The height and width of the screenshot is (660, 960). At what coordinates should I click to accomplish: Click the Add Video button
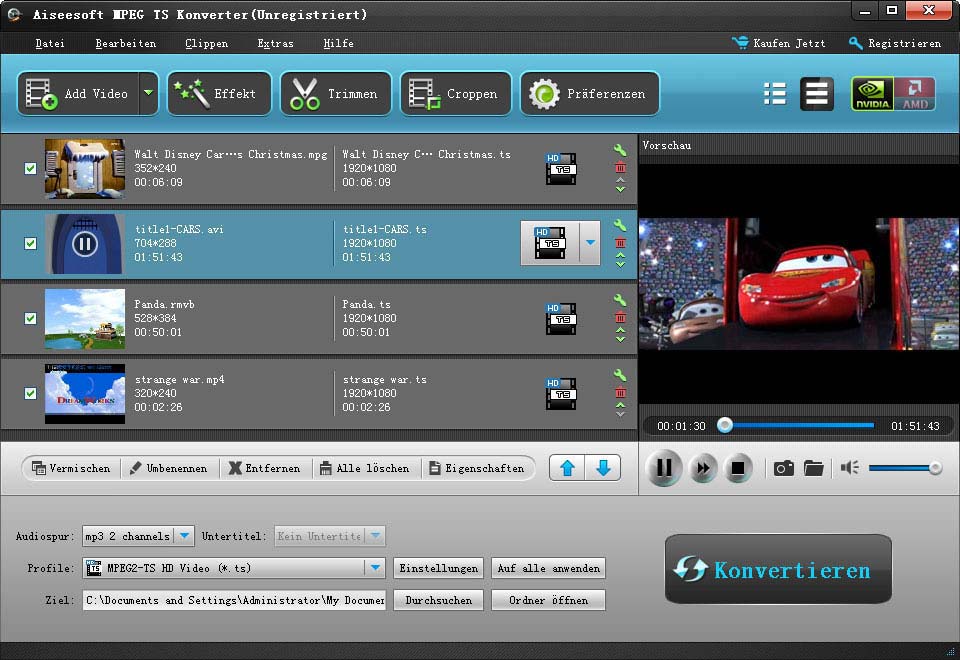(x=78, y=94)
